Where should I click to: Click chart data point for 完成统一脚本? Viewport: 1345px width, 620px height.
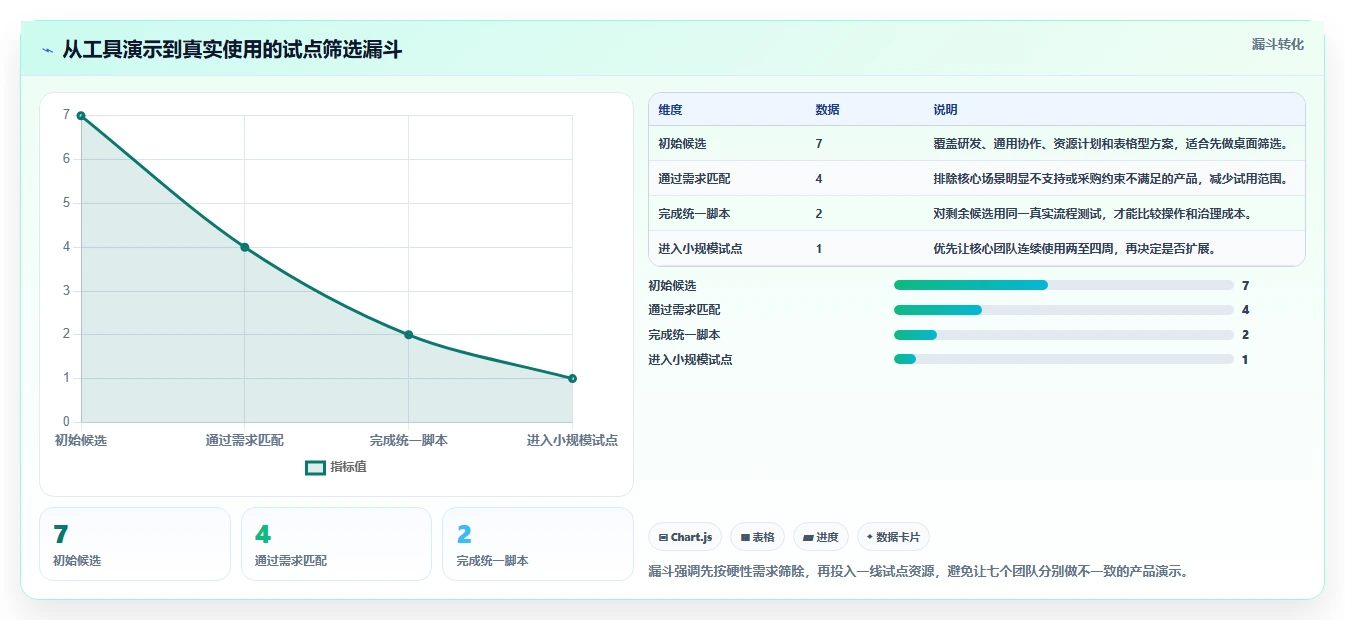click(408, 335)
